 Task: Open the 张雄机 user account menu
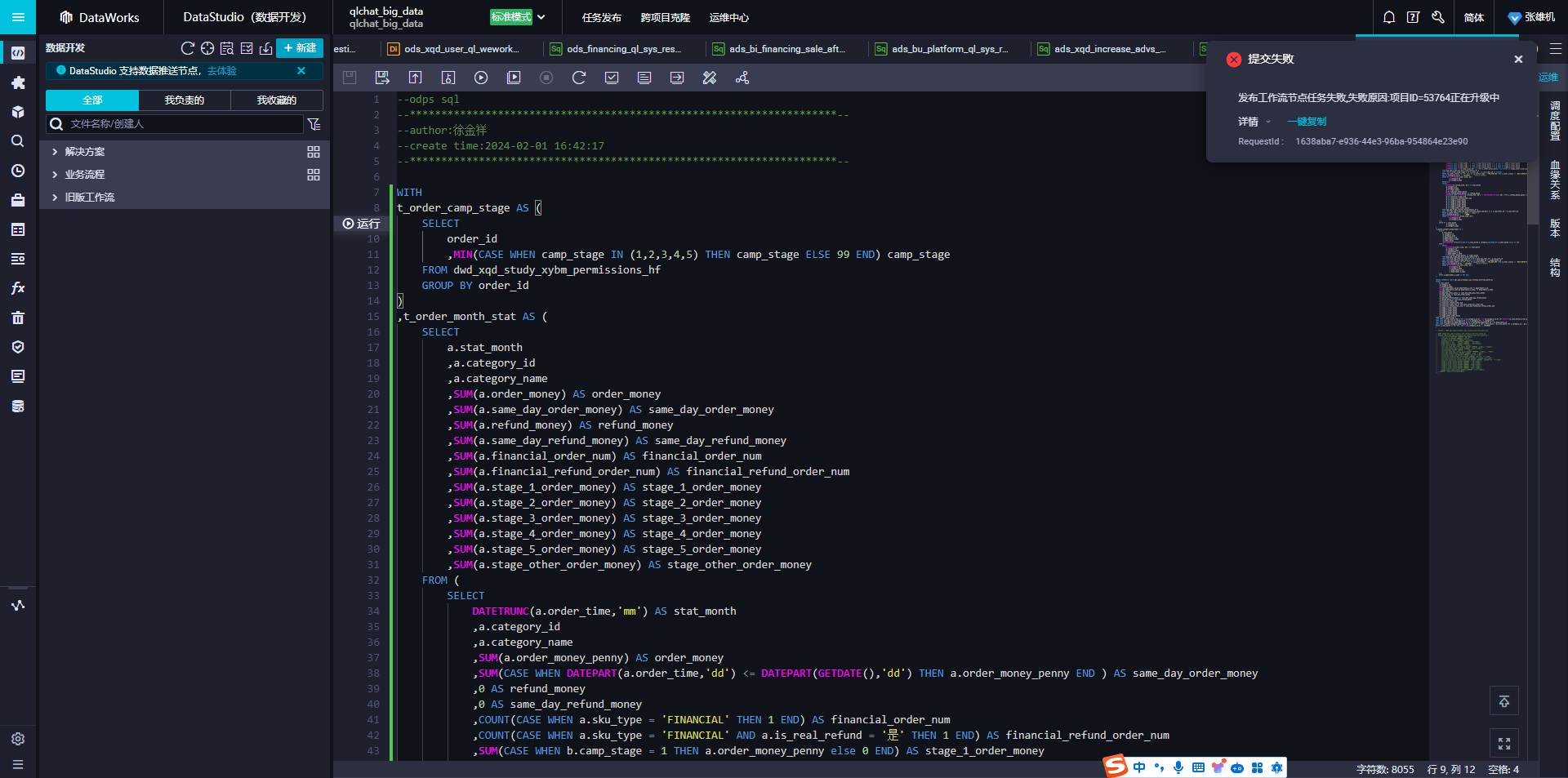point(1531,17)
